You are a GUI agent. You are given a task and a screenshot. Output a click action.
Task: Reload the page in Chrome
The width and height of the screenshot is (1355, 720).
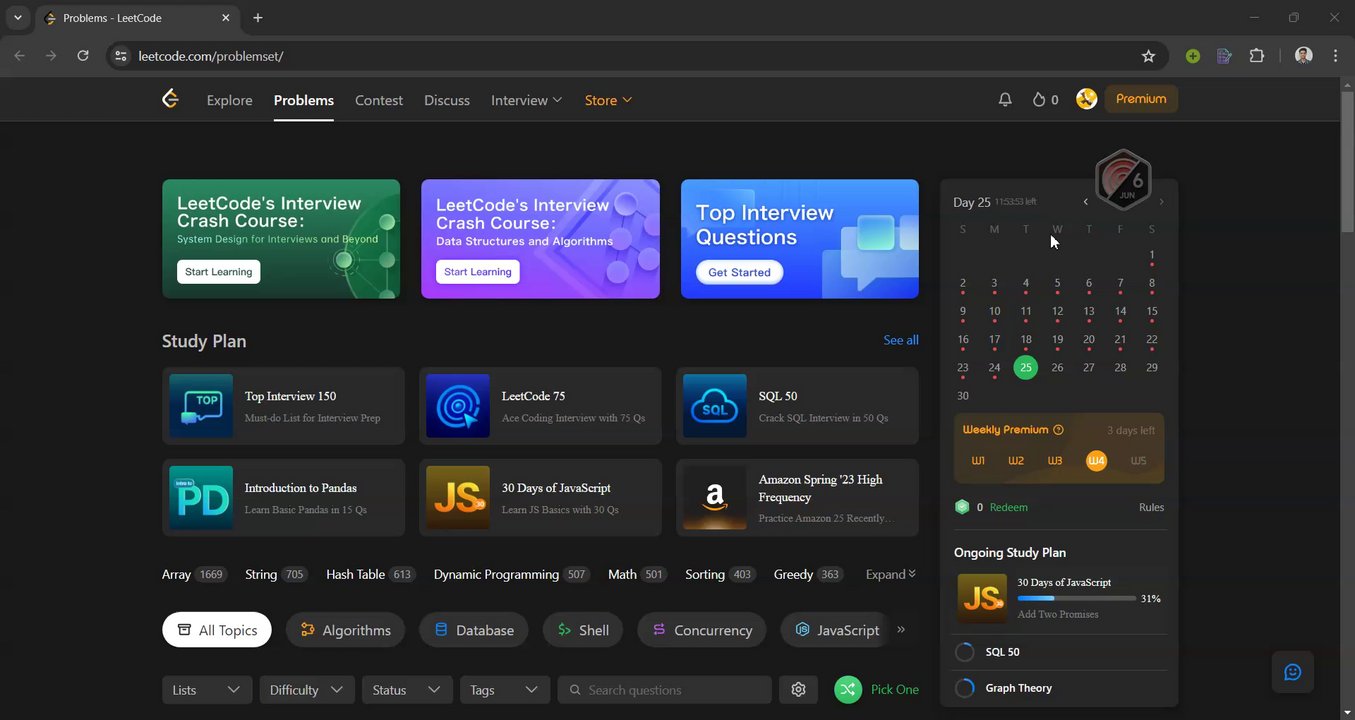pyautogui.click(x=83, y=56)
